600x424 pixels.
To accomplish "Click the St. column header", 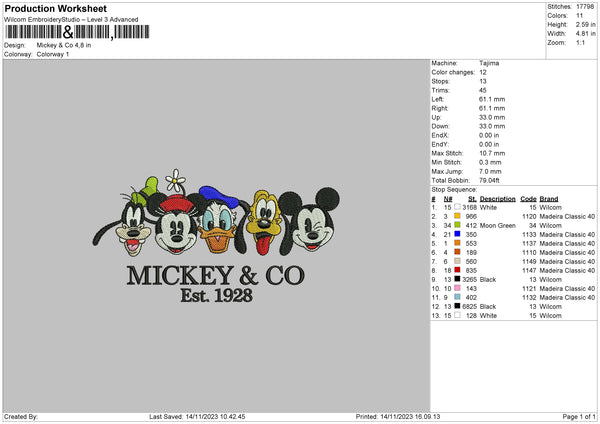I will [x=472, y=199].
